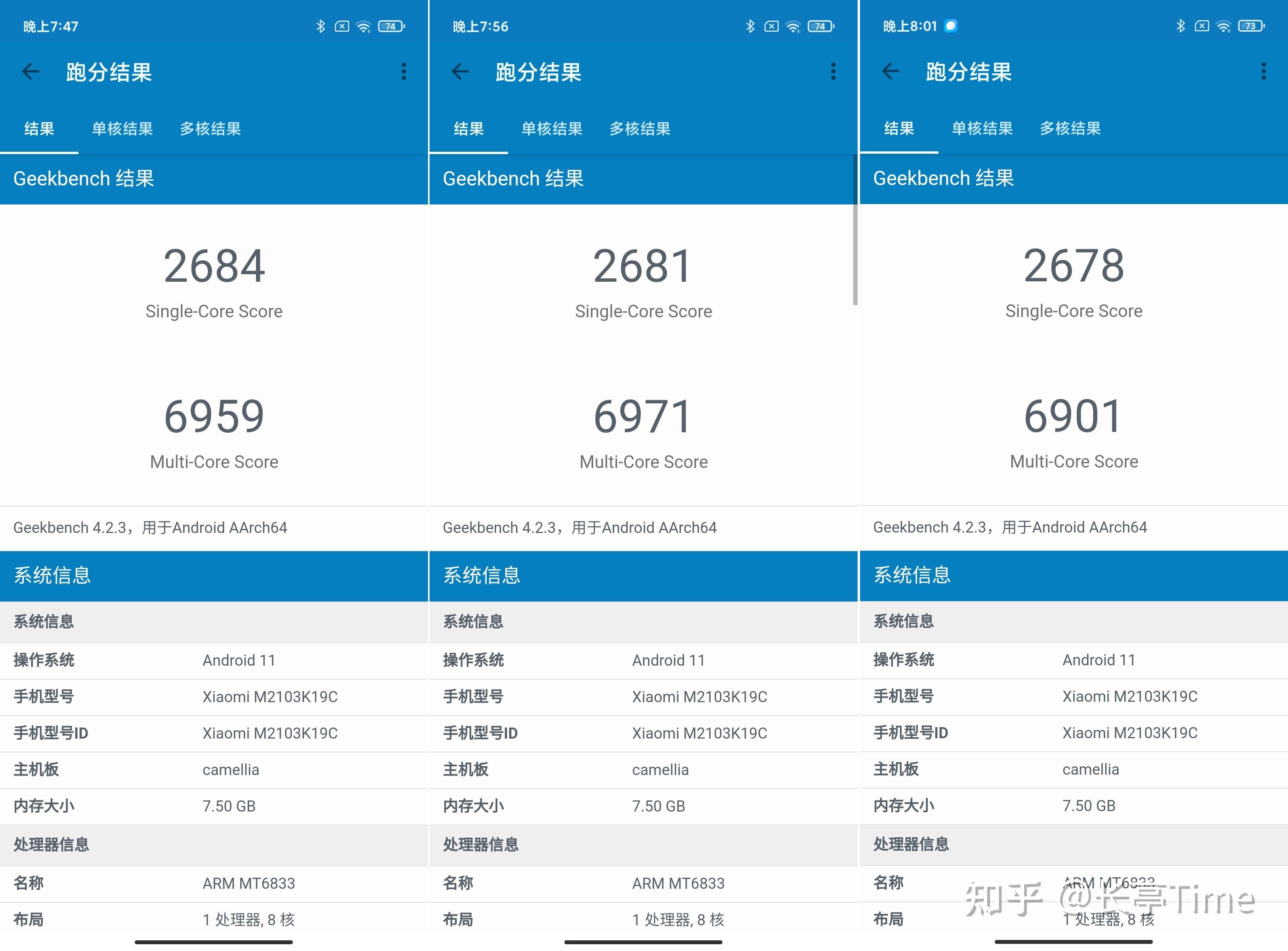
Task: Select the Android 11 operating system row
Action: (x=239, y=660)
